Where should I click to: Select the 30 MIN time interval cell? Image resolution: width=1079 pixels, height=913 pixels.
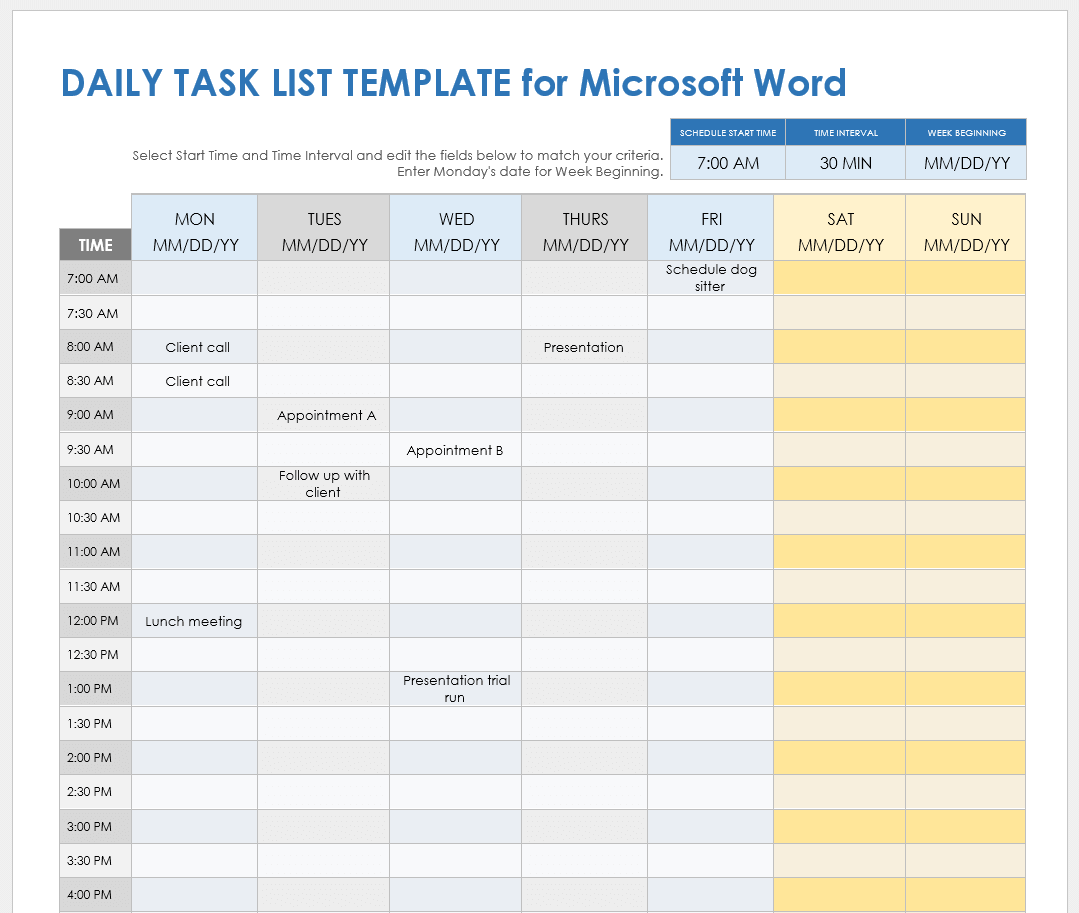pyautogui.click(x=845, y=162)
